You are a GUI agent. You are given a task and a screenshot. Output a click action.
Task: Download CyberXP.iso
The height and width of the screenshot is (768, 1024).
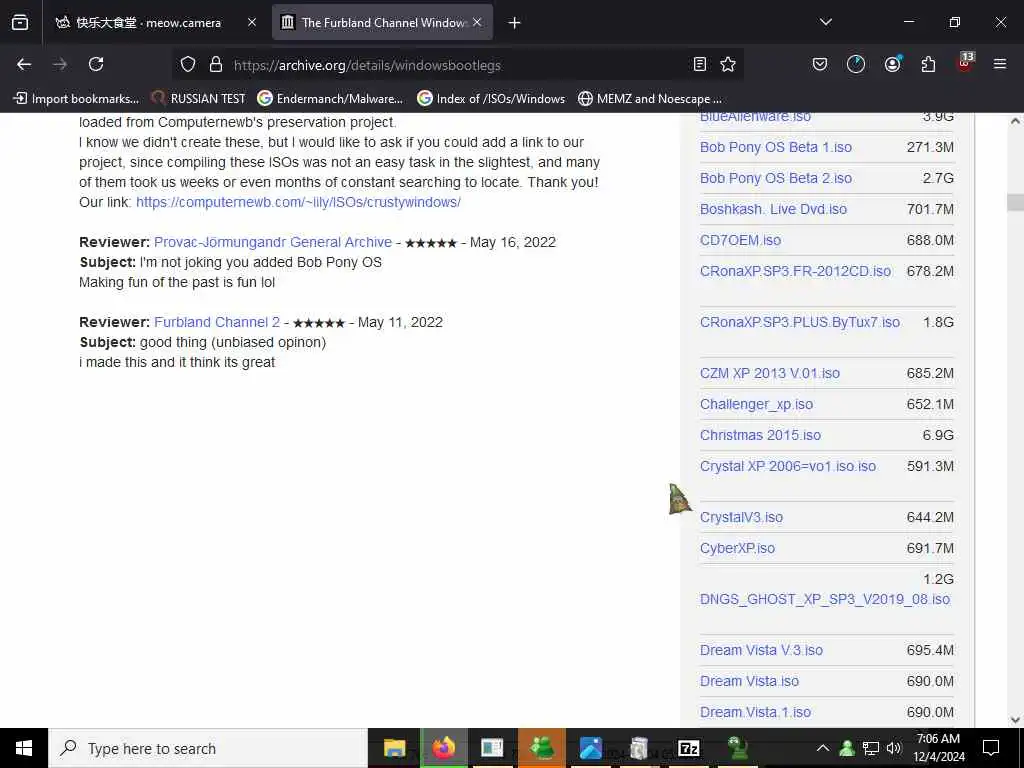point(737,549)
